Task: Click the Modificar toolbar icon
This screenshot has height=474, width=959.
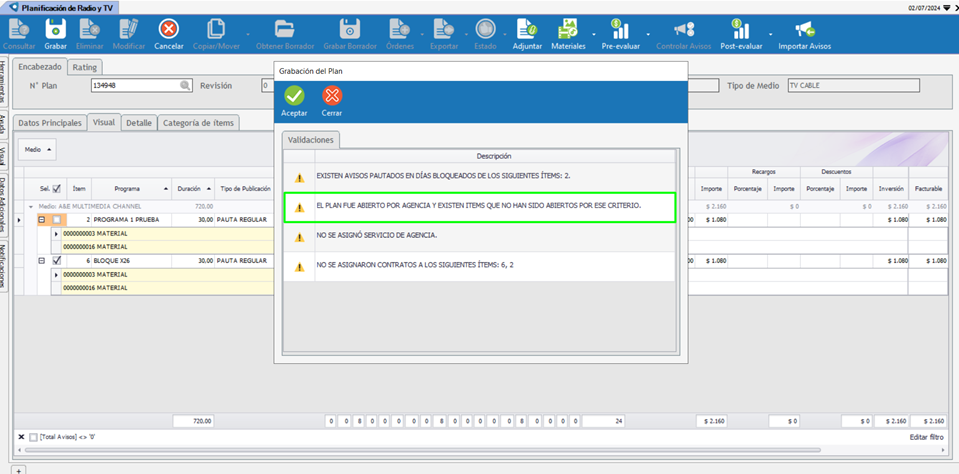Action: (128, 29)
